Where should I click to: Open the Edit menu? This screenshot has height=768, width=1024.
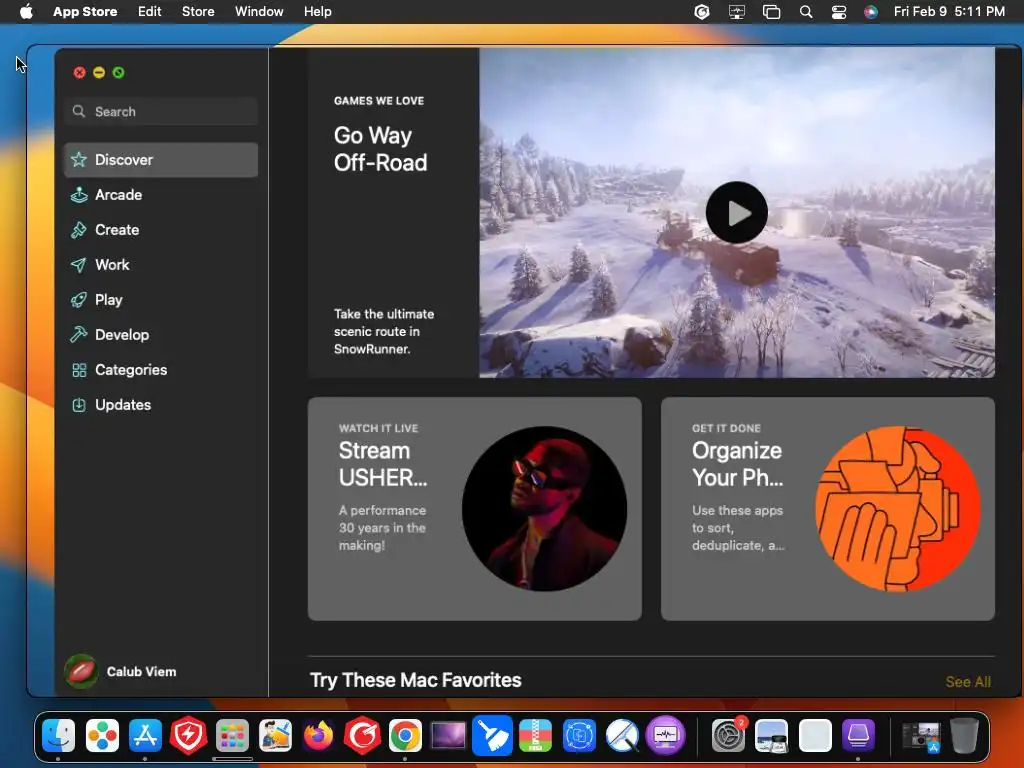pos(150,12)
